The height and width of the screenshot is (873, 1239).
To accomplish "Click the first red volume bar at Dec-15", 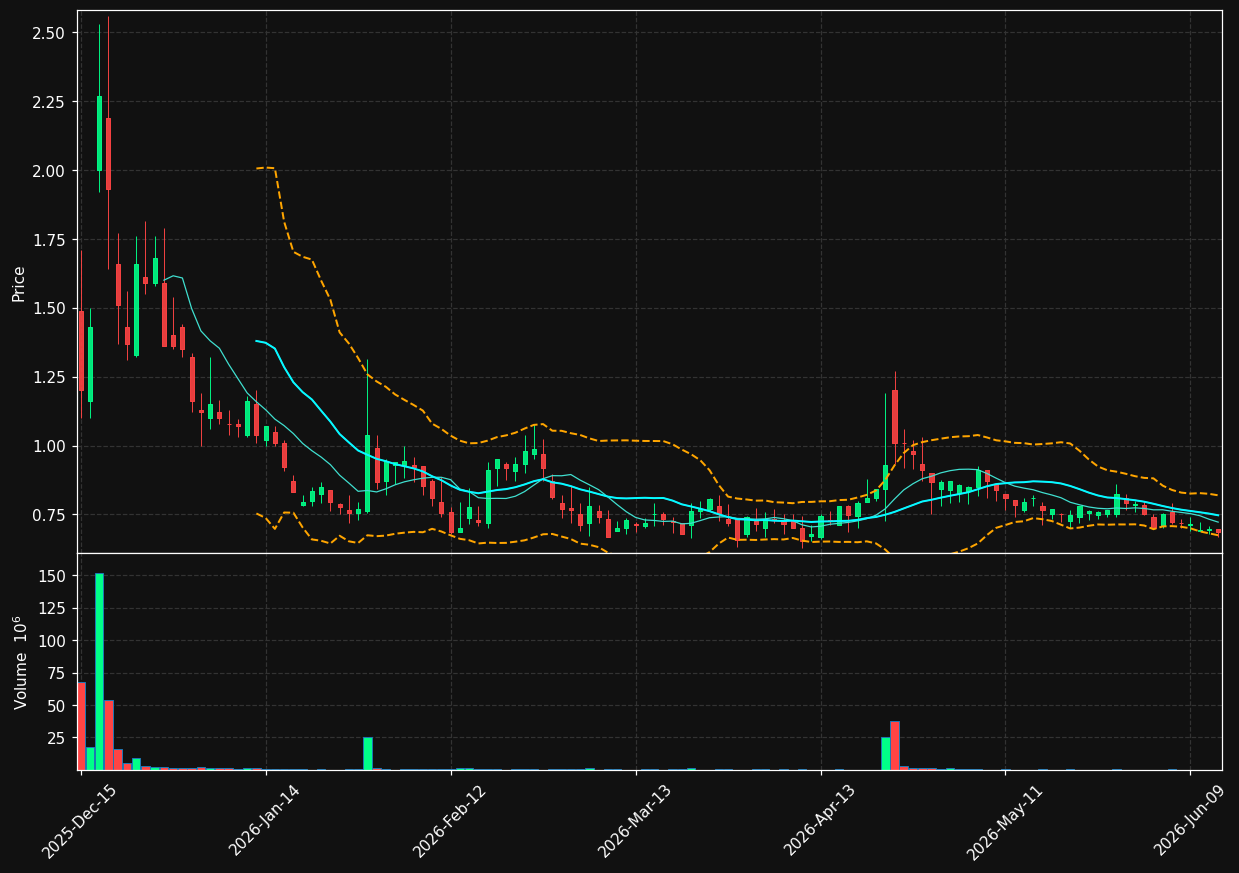I will pos(81,726).
